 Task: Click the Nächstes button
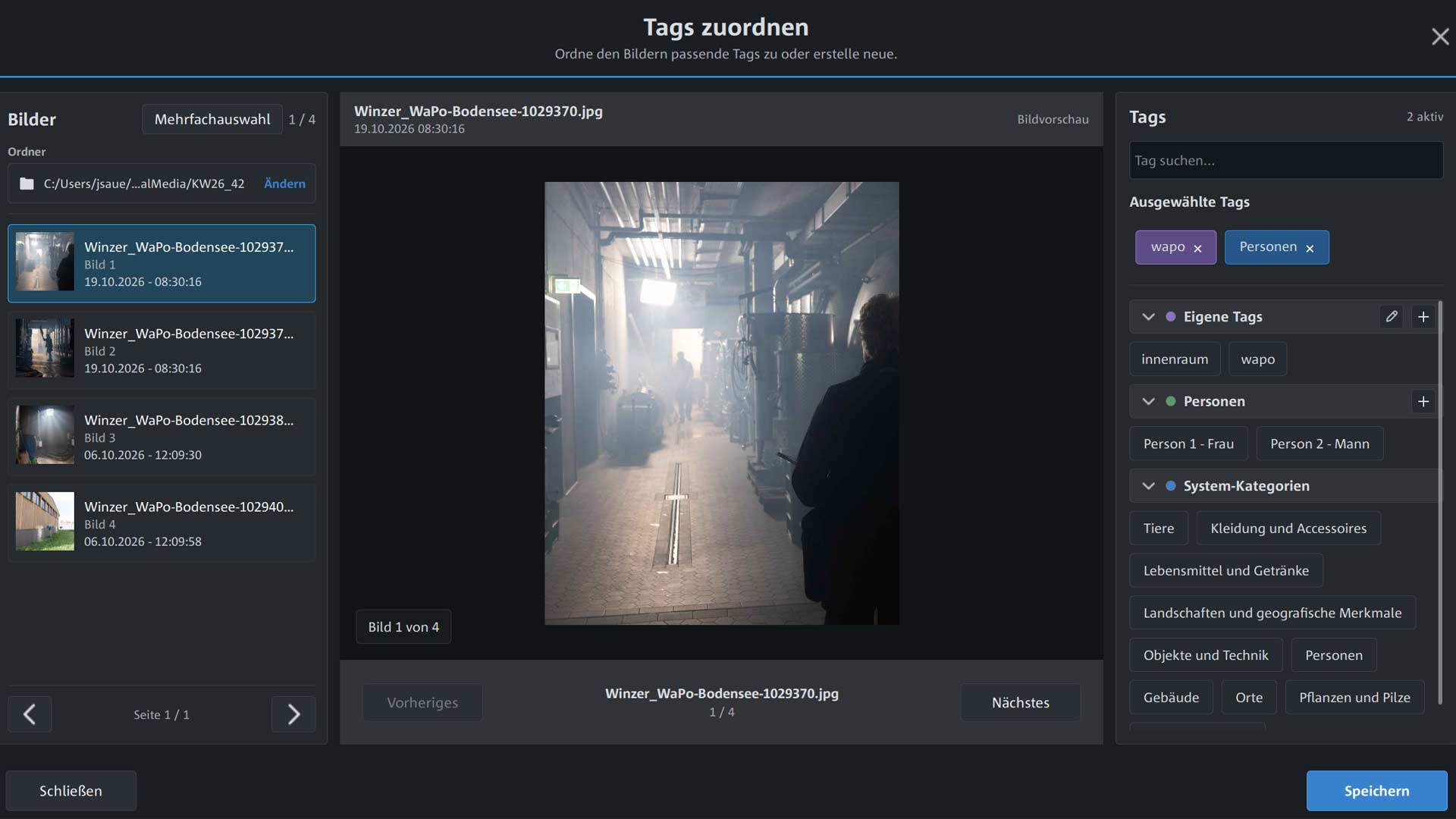tap(1021, 702)
